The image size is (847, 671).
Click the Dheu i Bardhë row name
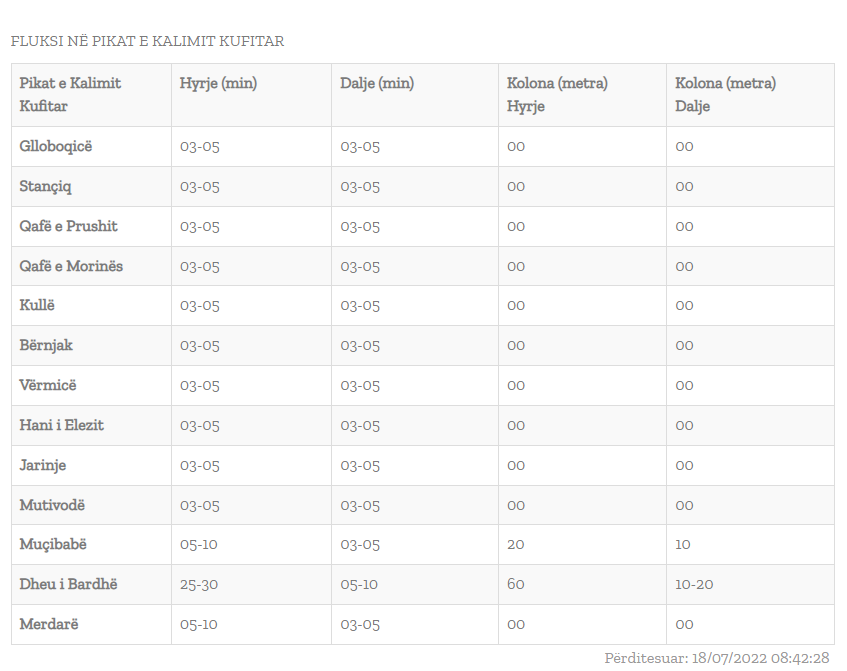pyautogui.click(x=68, y=584)
